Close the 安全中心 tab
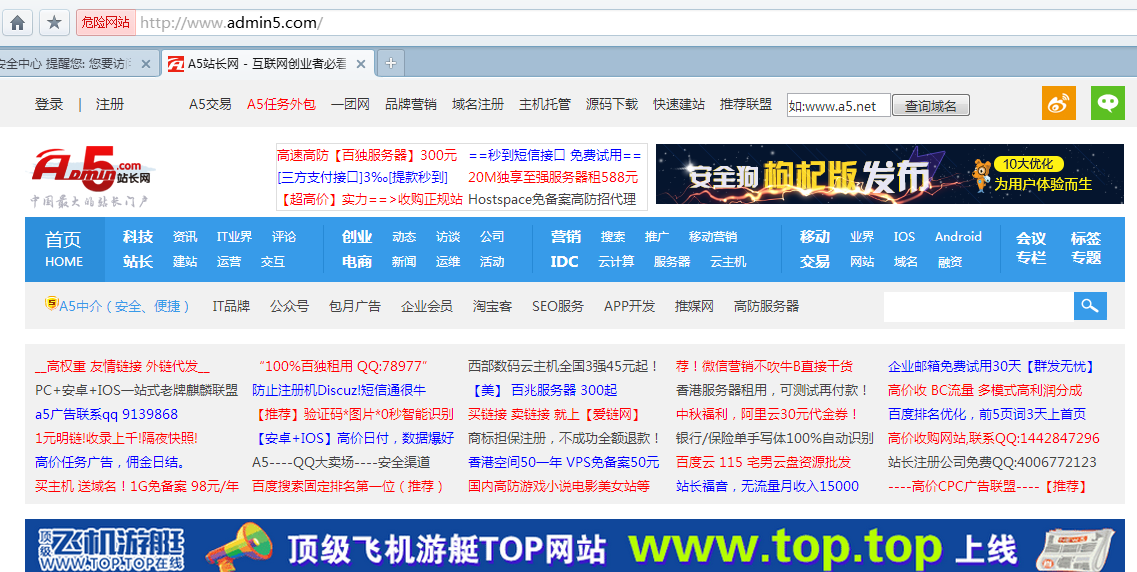 pos(146,64)
